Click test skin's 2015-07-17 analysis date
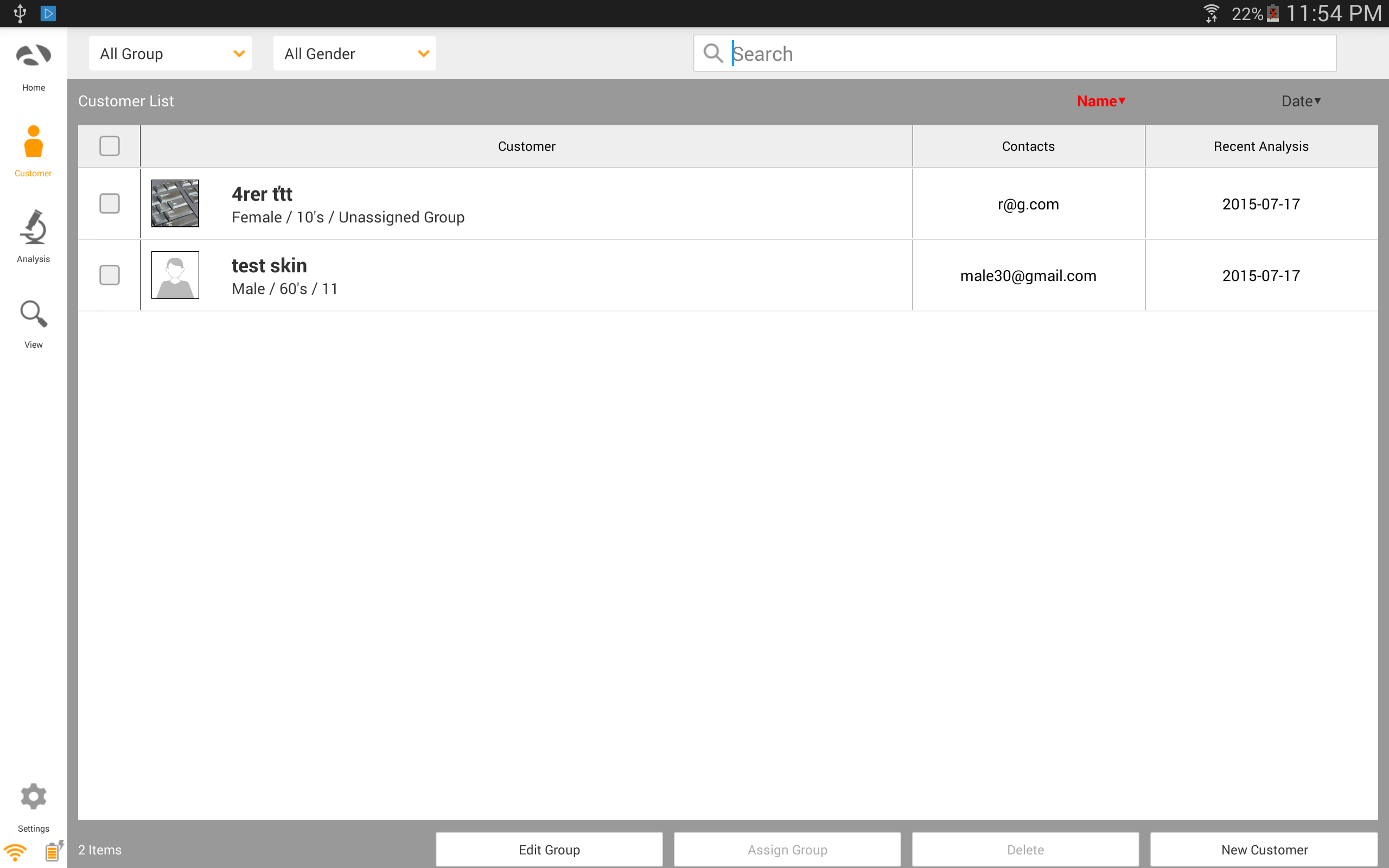This screenshot has height=868, width=1389. coord(1261,276)
